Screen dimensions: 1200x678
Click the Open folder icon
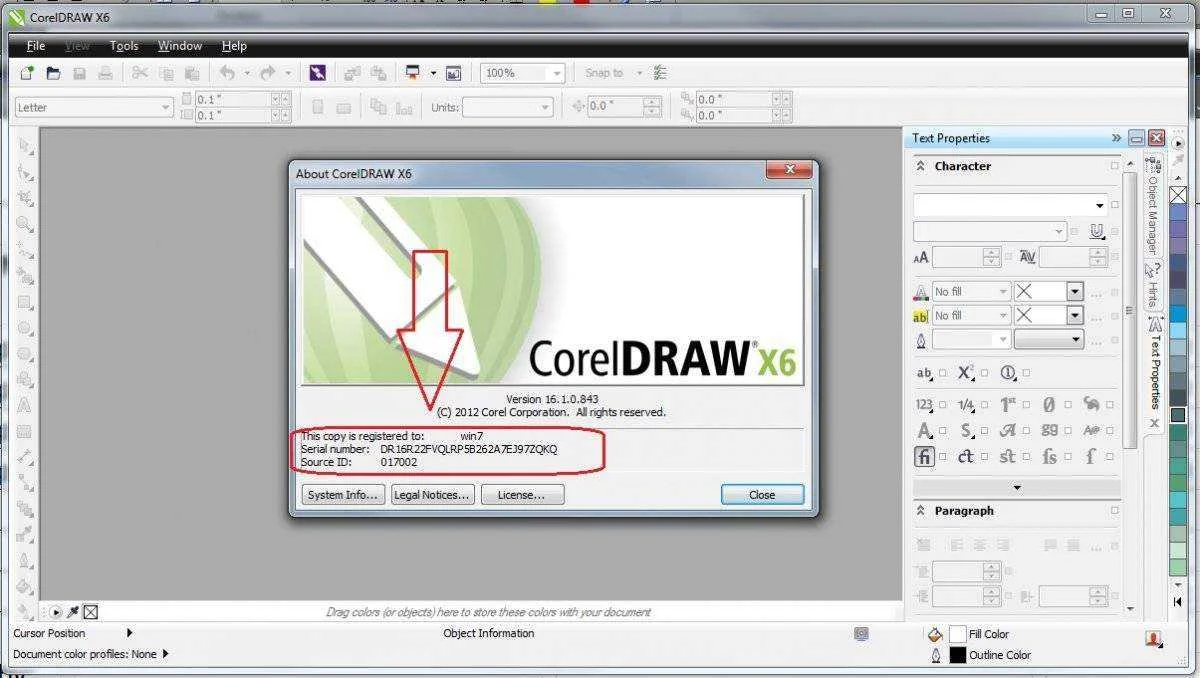coord(53,73)
